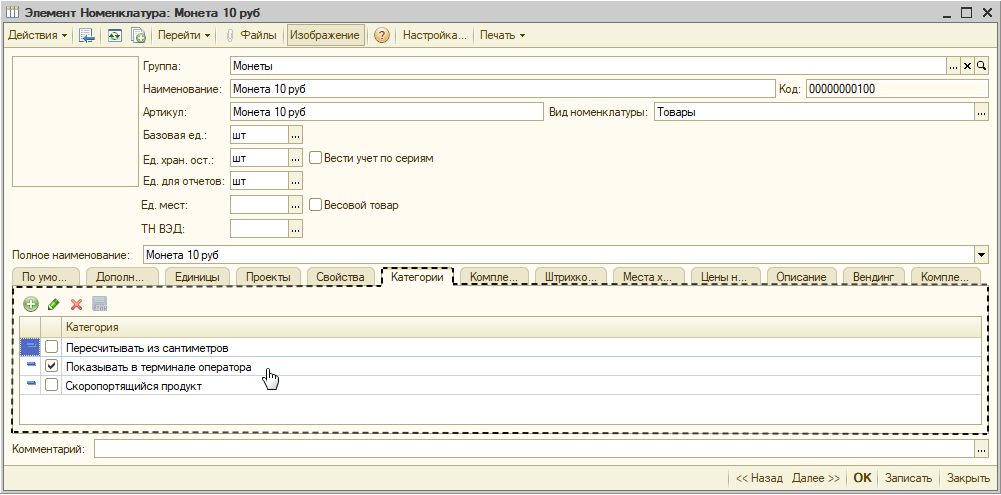Viewport: 1001px width, 495px height.
Task: Uncheck Показывать в терминале оператора category
Action: point(52,367)
